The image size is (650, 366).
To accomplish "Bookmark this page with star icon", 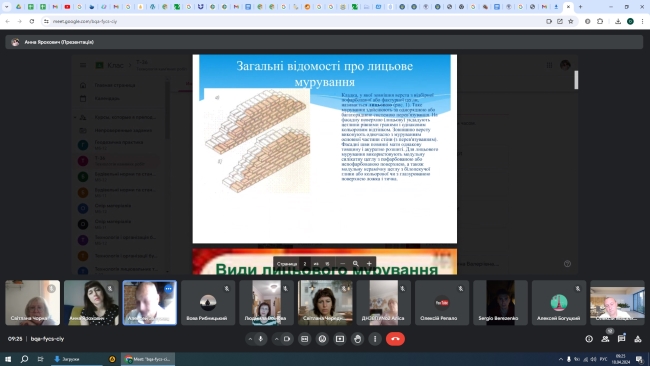I will pos(571,21).
